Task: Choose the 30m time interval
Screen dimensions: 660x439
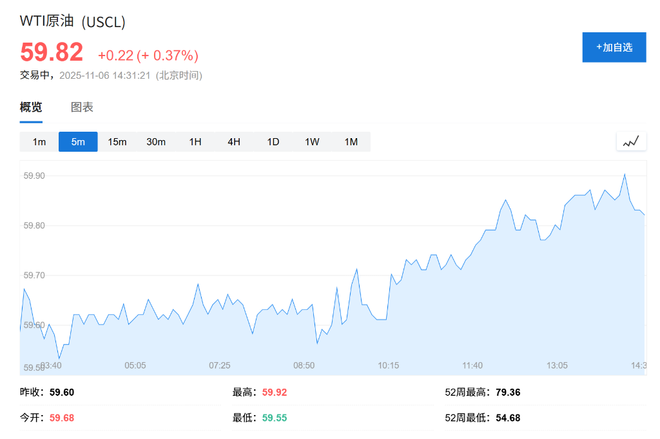Action: (x=156, y=142)
